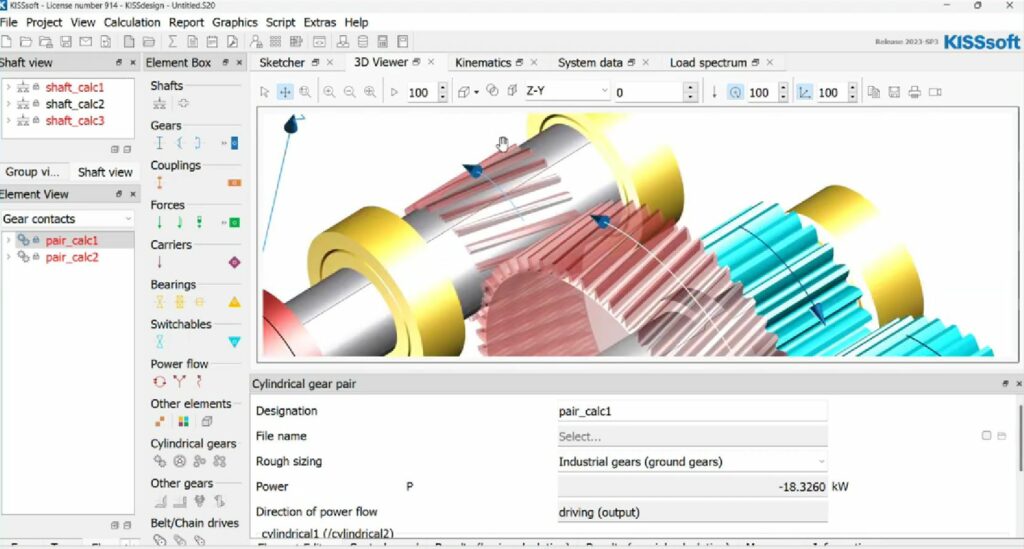Click the pointer select tool in viewer toolbar
The image size is (1024, 549).
pos(265,92)
